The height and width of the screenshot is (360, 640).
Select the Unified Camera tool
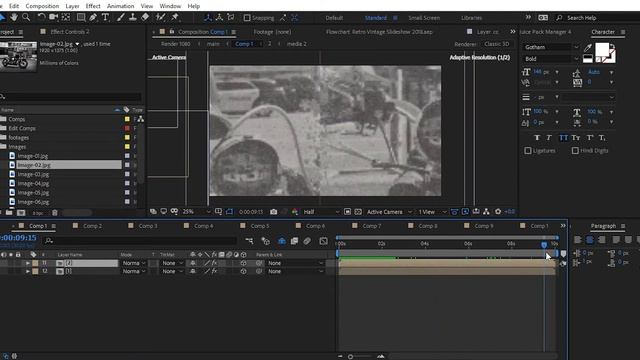pyautogui.click(x=53, y=17)
